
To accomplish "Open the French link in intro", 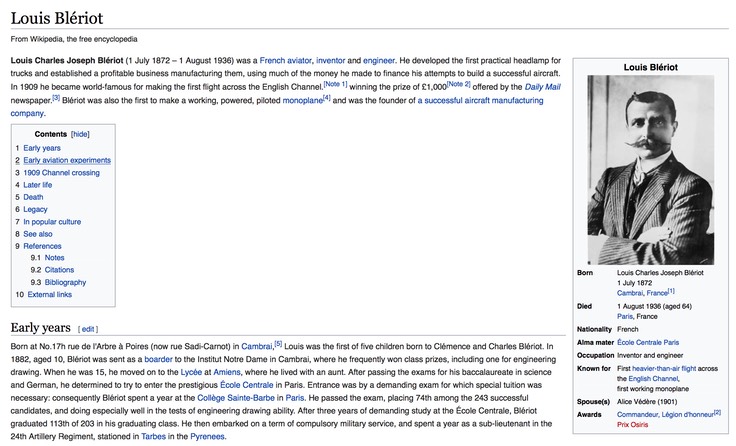I will click(x=272, y=61).
